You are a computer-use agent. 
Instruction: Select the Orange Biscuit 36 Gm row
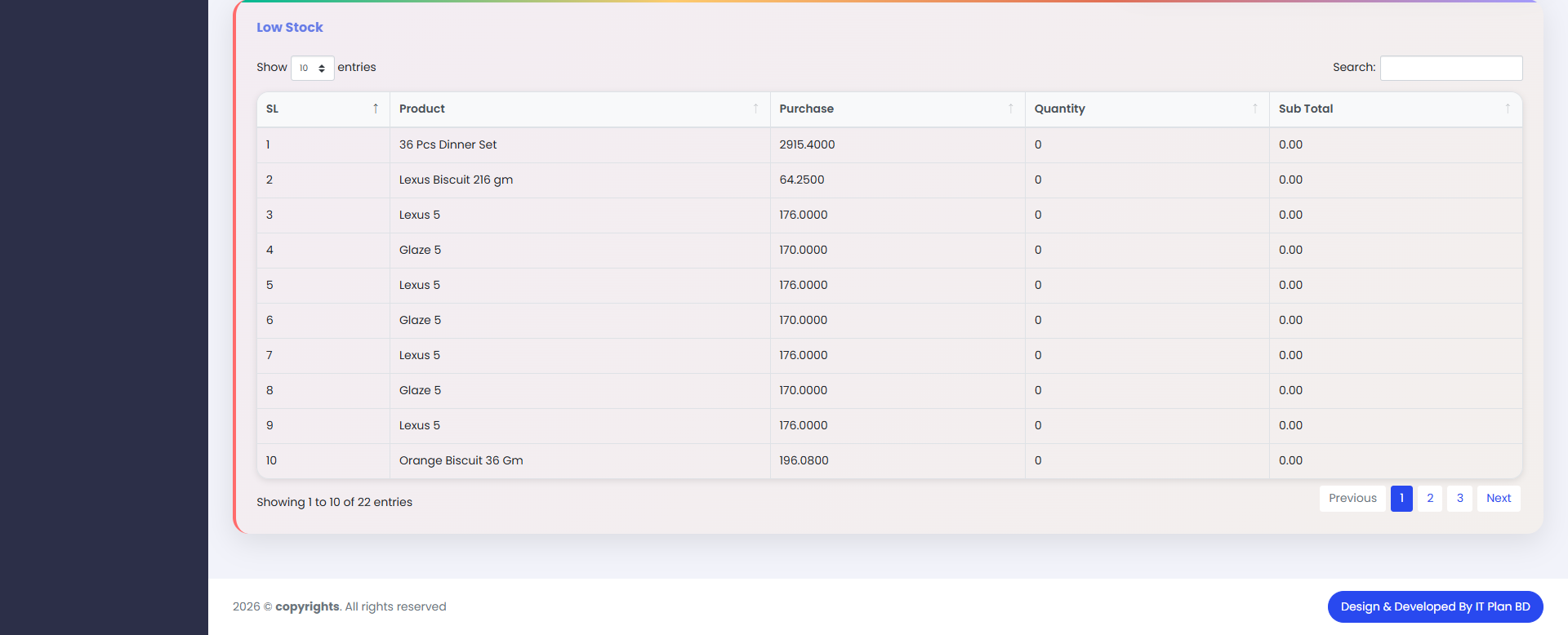(461, 460)
